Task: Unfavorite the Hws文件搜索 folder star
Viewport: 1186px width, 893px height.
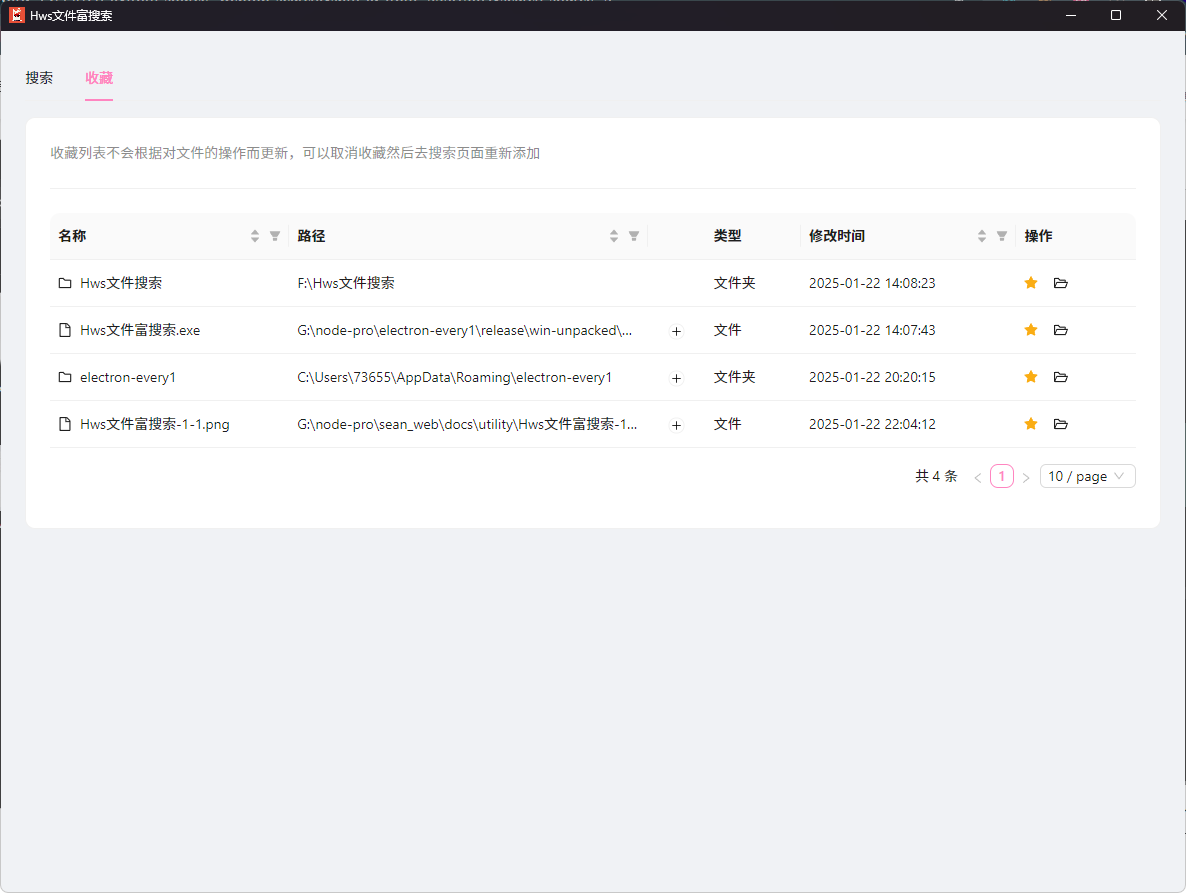Action: tap(1030, 283)
